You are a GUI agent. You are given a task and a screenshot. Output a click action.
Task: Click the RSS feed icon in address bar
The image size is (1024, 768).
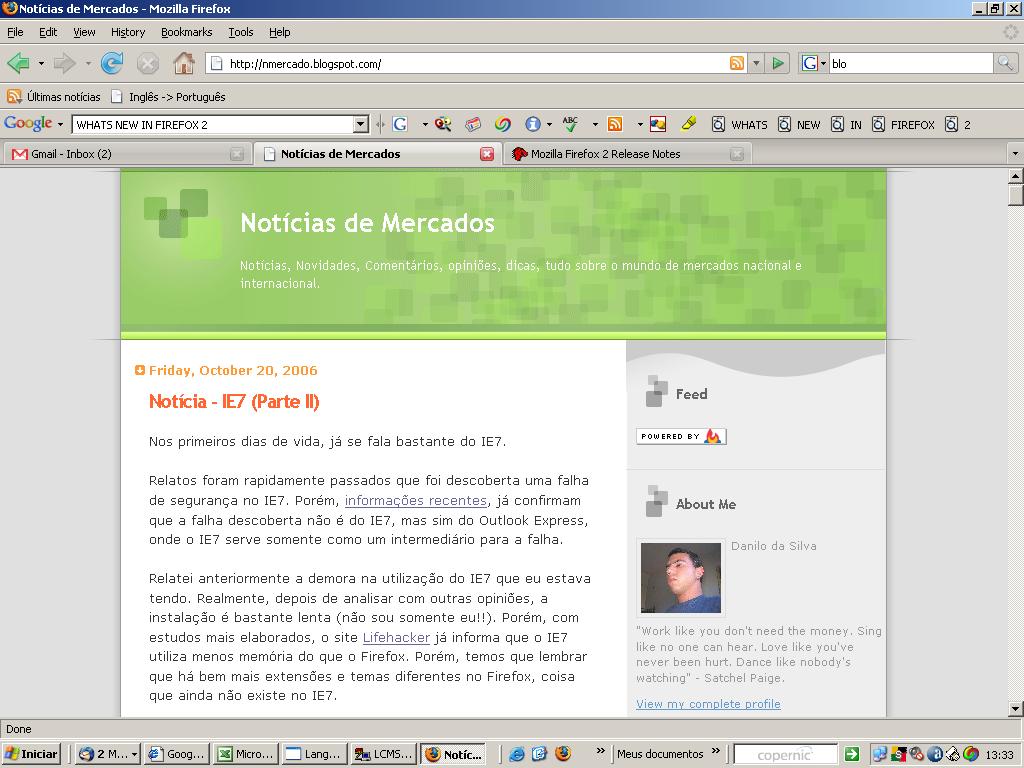[737, 63]
